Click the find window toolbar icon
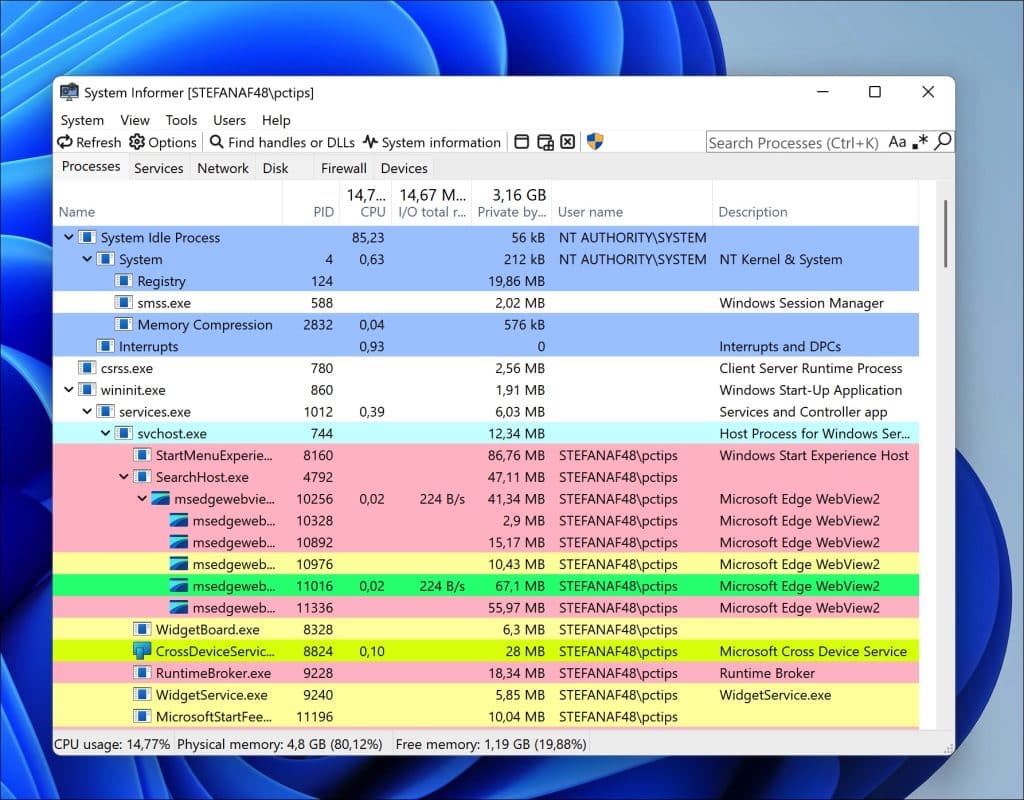 [x=522, y=143]
